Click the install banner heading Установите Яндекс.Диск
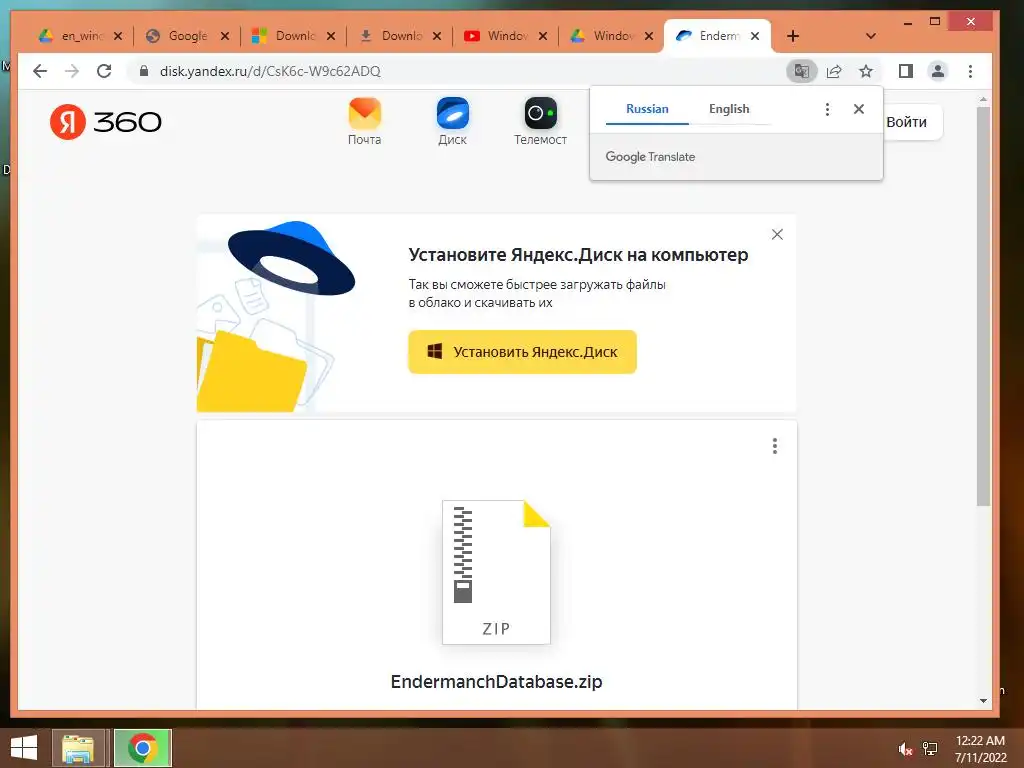The image size is (1024, 768). (578, 255)
